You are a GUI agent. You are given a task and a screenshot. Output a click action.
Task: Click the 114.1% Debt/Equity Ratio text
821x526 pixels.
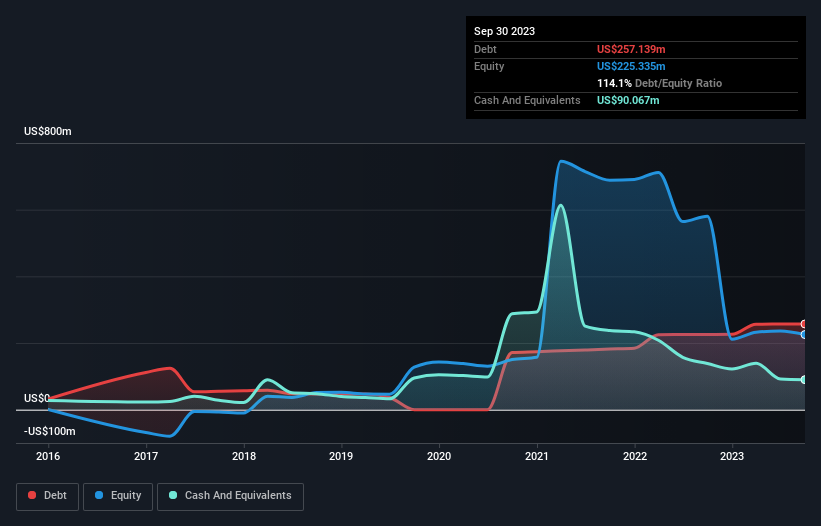(659, 83)
